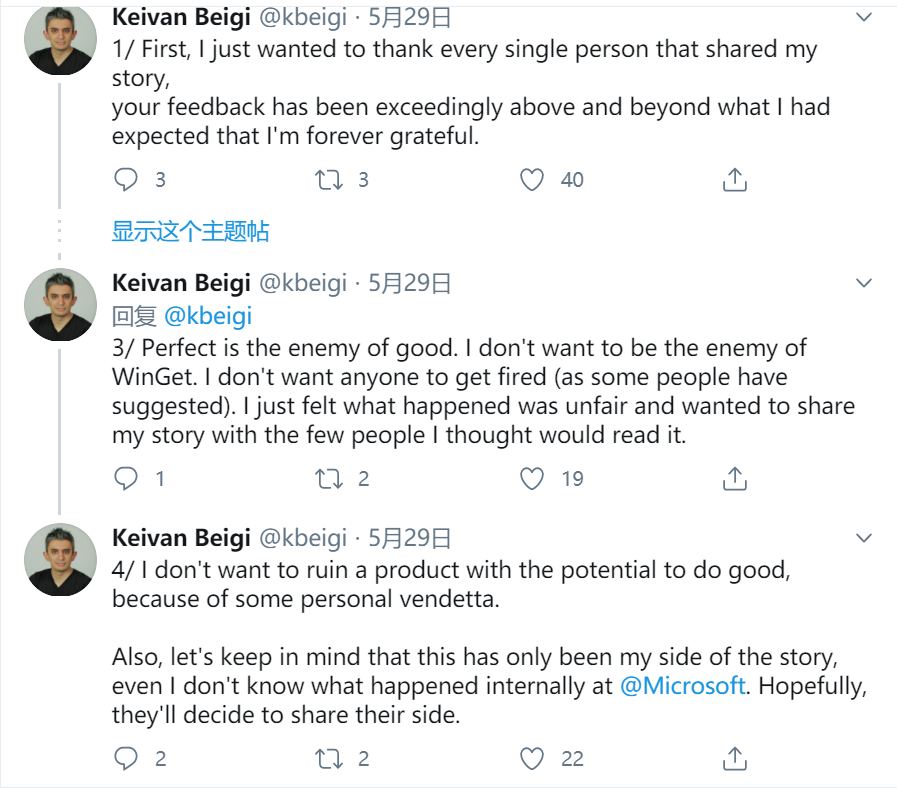Image resolution: width=897 pixels, height=788 pixels.
Task: Share the 3/ WinGet tweet
Action: (735, 479)
